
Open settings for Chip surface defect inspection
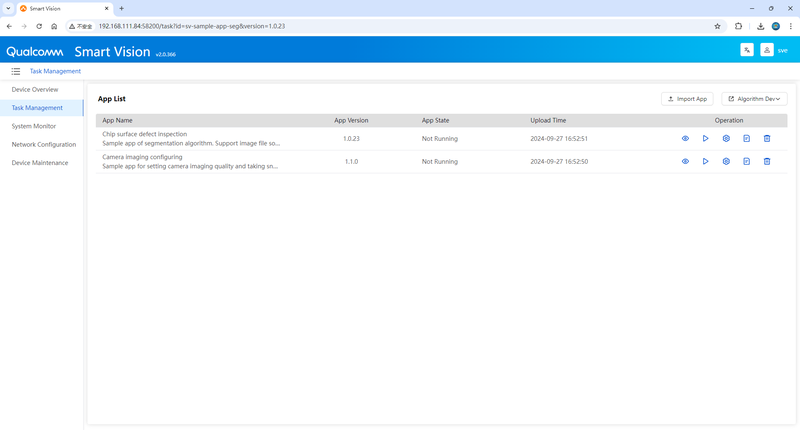[x=726, y=138]
